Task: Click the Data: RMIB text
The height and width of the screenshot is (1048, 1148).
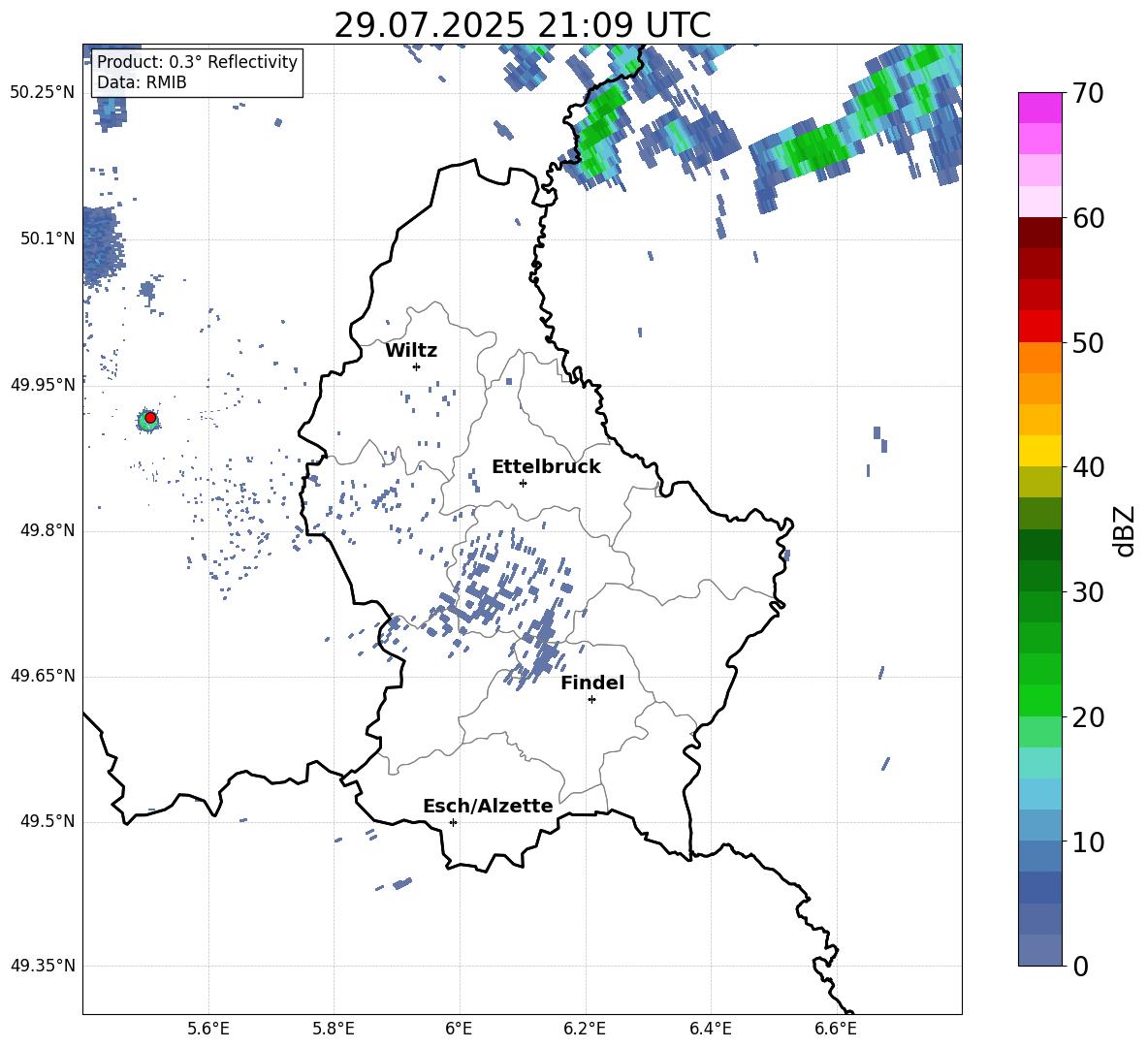Action: pyautogui.click(x=142, y=82)
